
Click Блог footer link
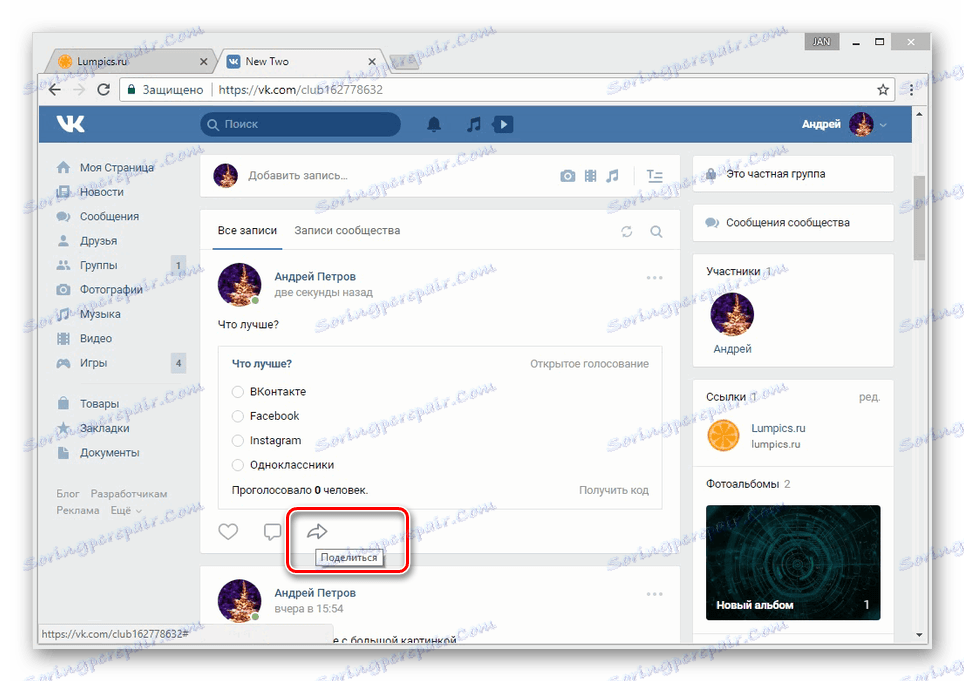point(68,494)
